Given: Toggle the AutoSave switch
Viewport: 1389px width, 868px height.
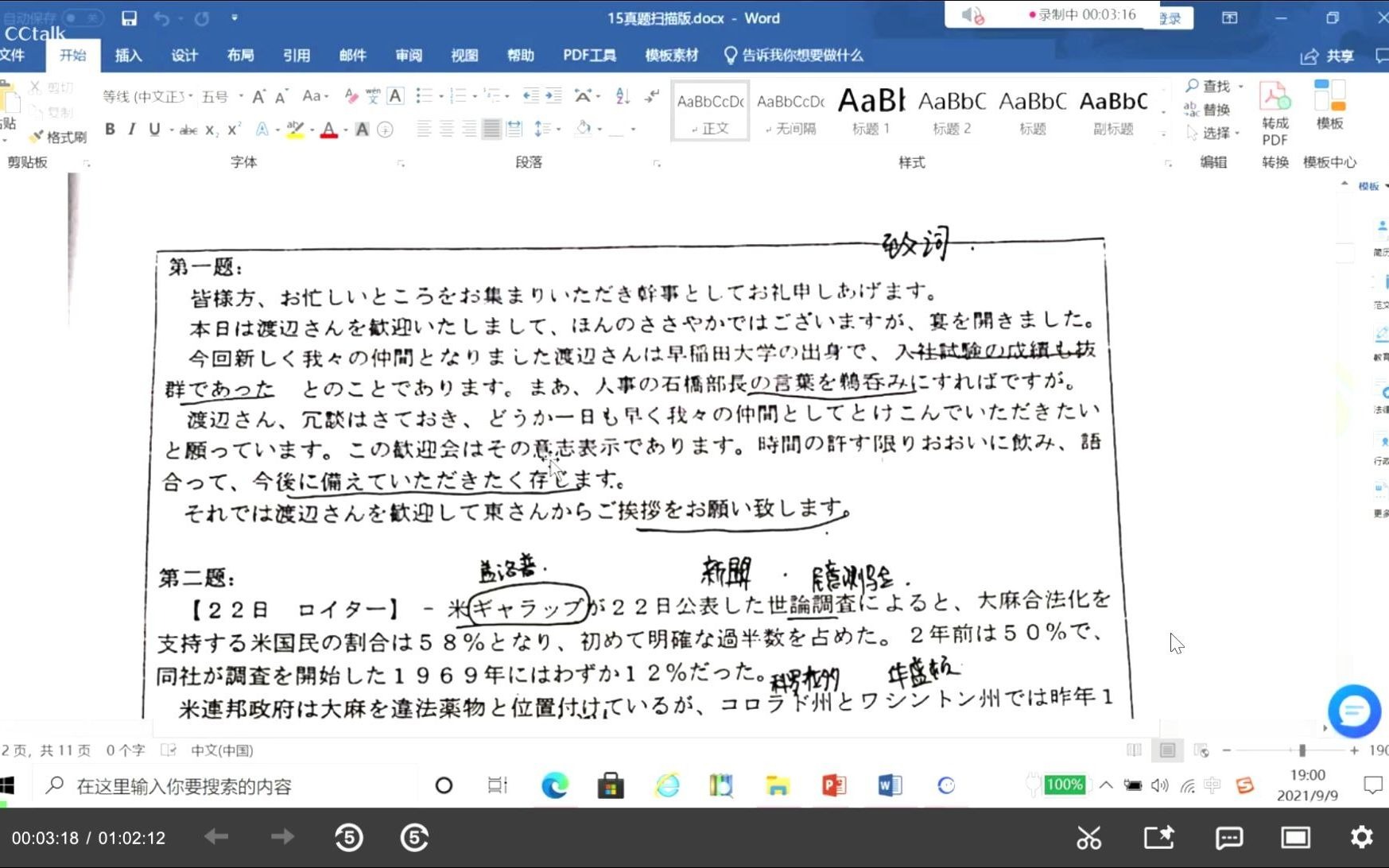Looking at the screenshot, I should (x=83, y=17).
